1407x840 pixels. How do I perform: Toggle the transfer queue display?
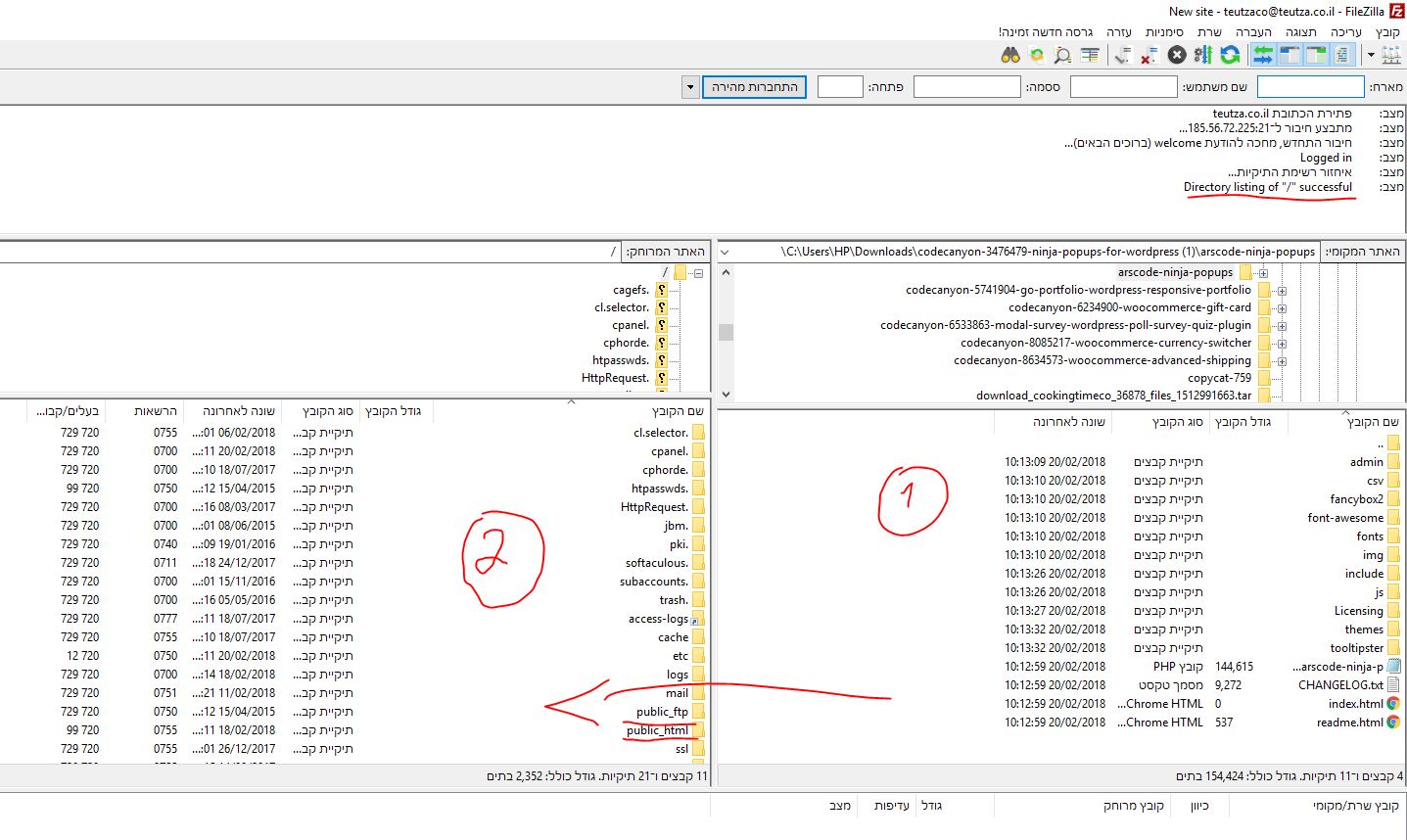tap(1263, 55)
